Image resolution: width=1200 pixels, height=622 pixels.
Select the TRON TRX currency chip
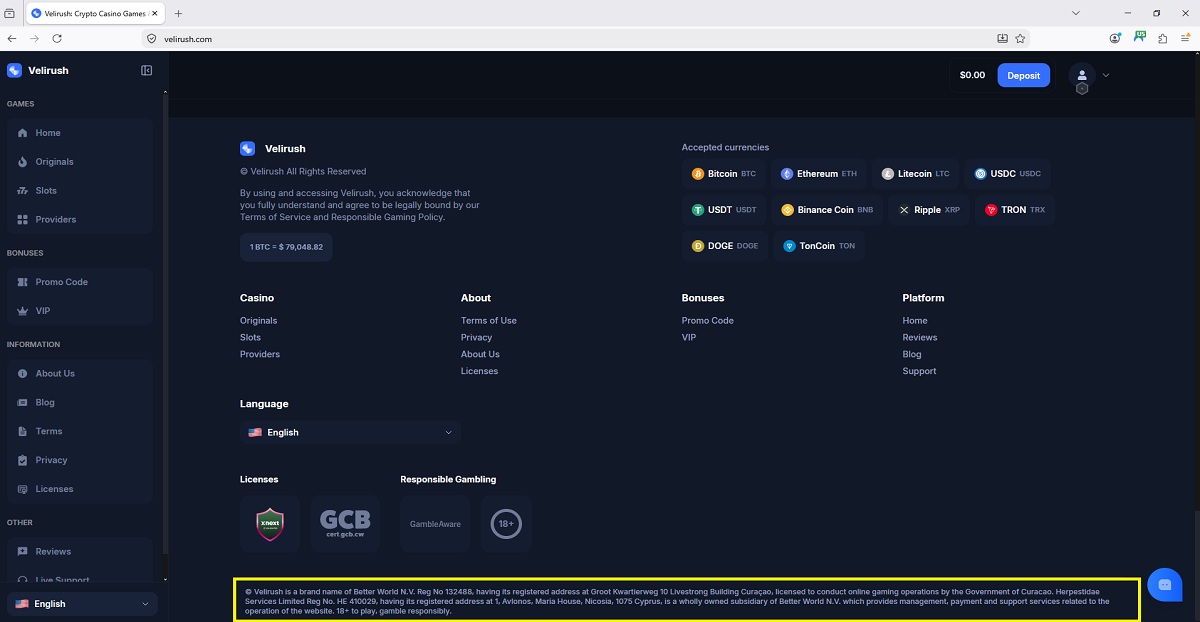click(1015, 210)
